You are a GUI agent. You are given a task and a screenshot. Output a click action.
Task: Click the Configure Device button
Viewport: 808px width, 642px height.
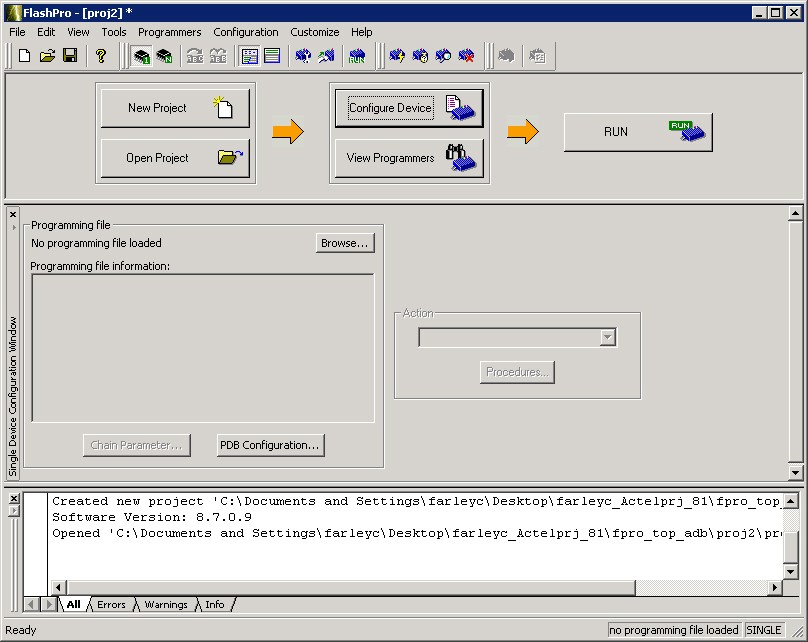tap(409, 108)
